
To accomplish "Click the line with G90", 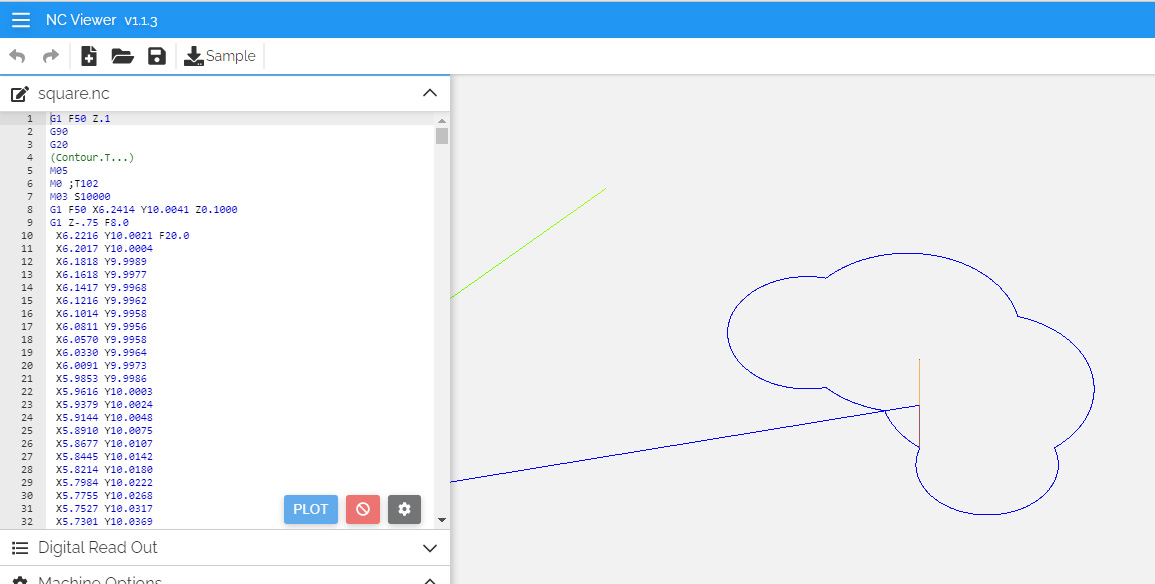I will point(59,132).
